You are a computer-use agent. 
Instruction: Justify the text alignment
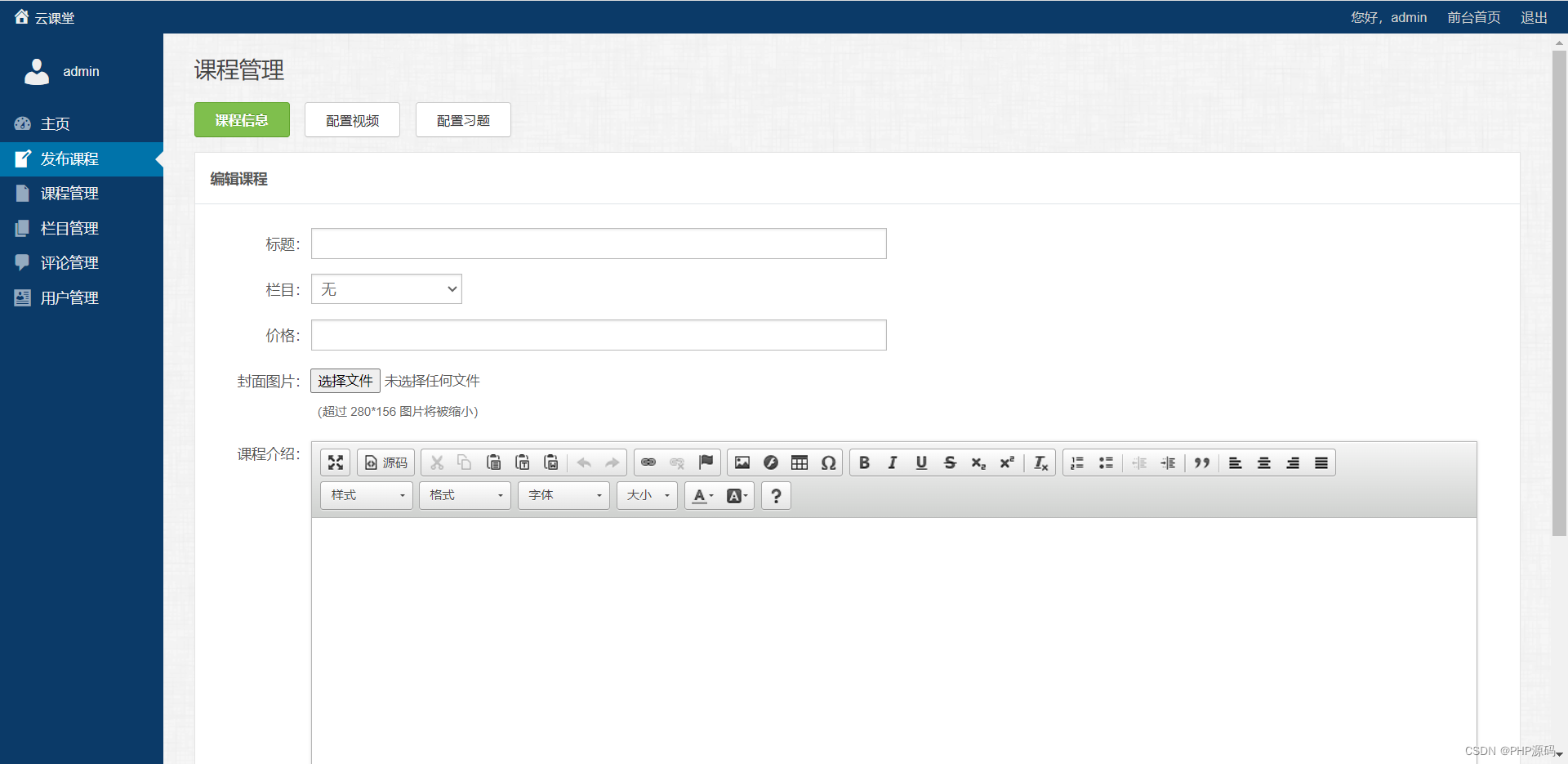tap(1321, 462)
